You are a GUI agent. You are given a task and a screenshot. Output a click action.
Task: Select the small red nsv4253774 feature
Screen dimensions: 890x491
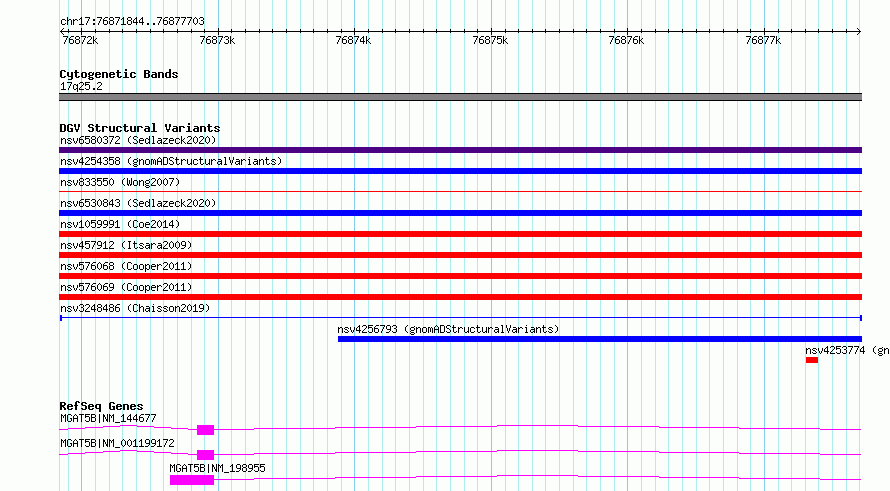coord(812,360)
